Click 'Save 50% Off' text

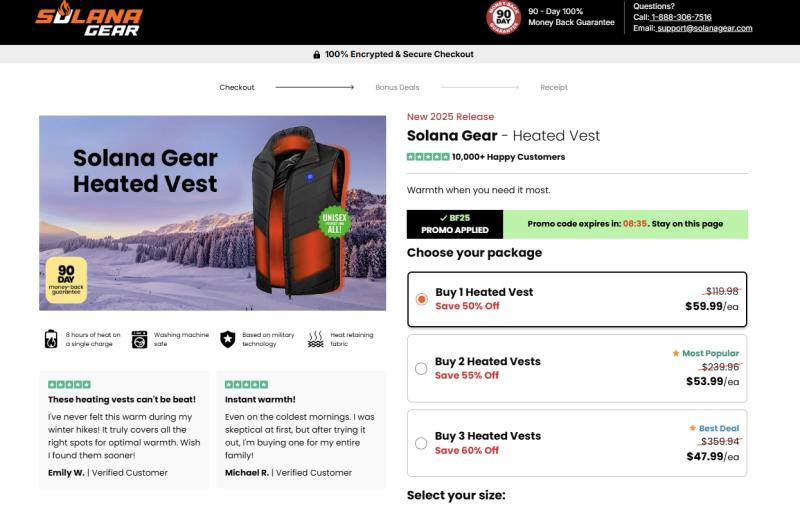[x=467, y=306]
